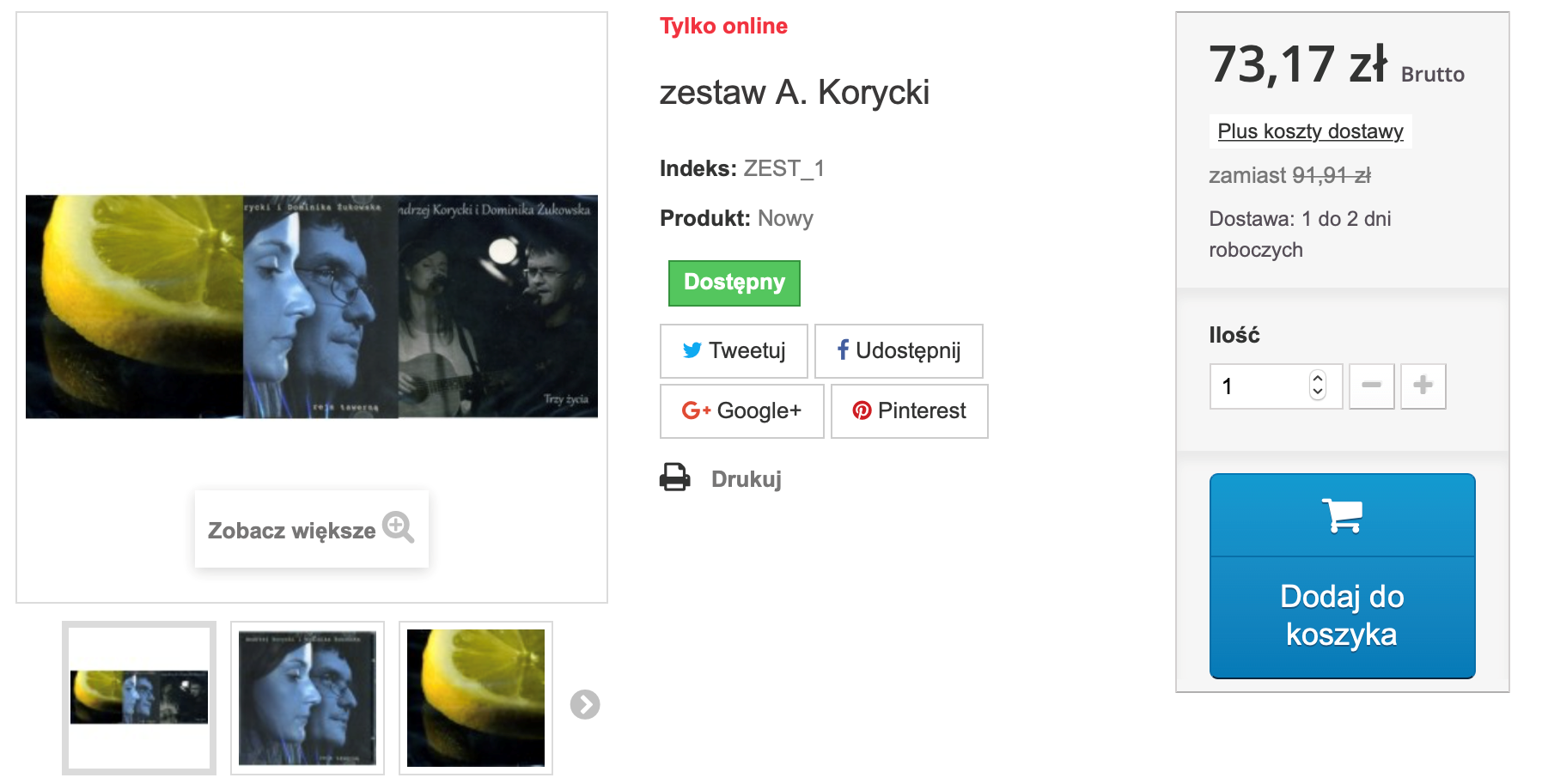This screenshot has width=1542, height=784.
Task: Decrease quantity with minus button
Action: click(1371, 386)
